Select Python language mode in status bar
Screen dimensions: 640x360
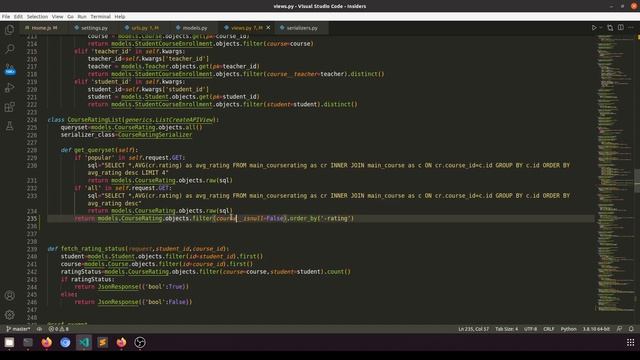568,329
